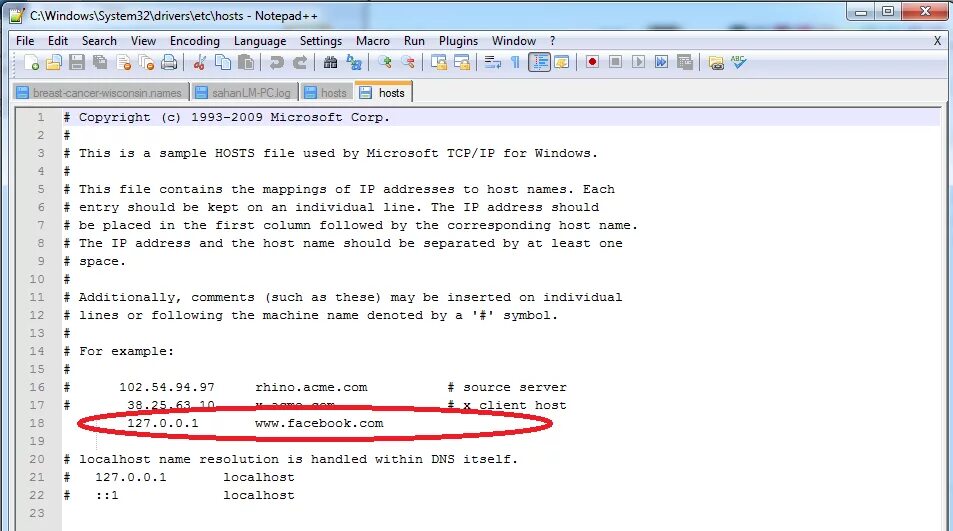Open the Search menu
This screenshot has width=953, height=531.
coord(99,41)
